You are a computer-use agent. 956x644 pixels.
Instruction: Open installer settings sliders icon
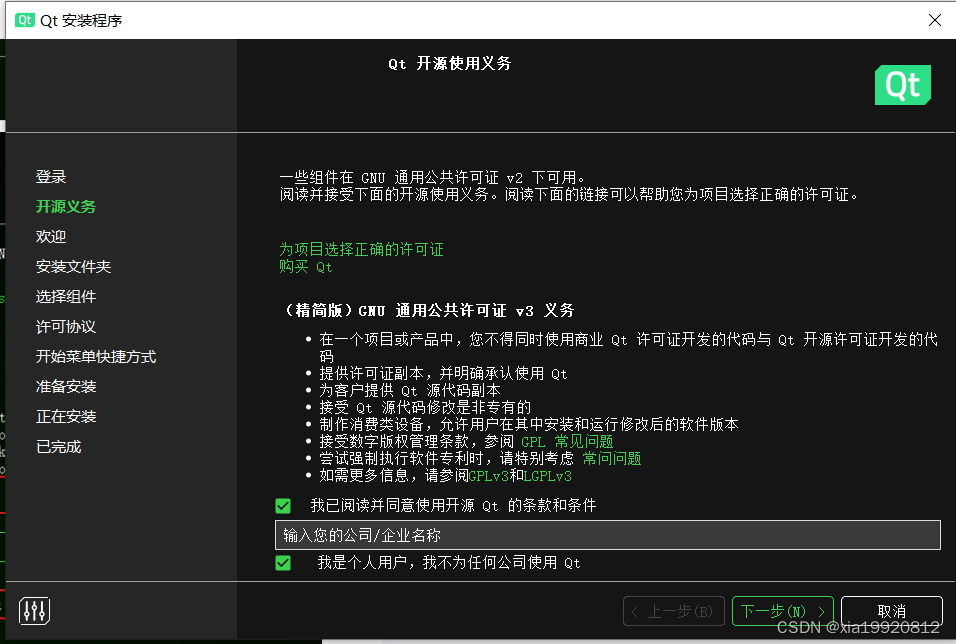coord(34,610)
